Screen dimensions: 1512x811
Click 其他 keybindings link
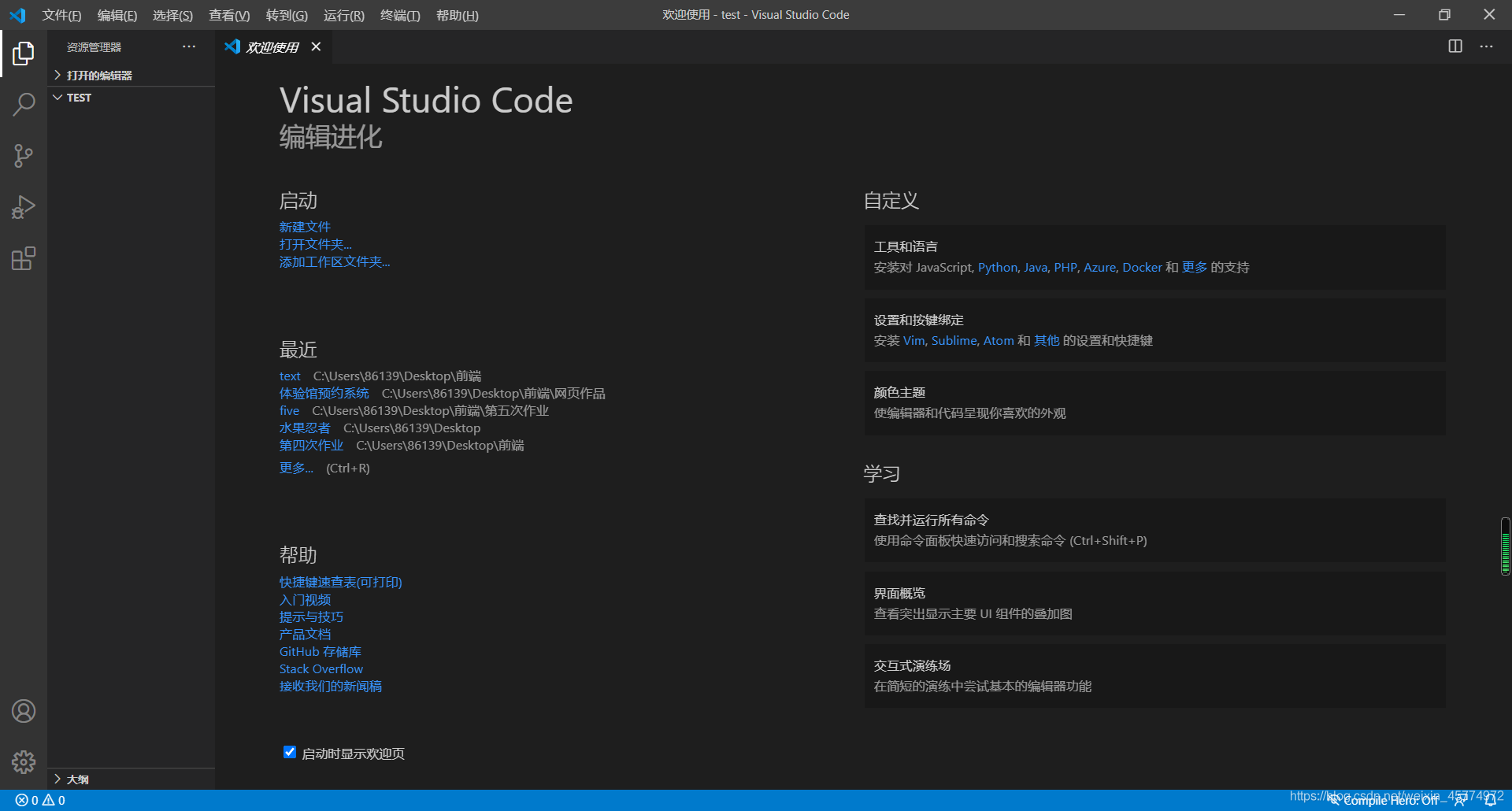tap(1047, 340)
